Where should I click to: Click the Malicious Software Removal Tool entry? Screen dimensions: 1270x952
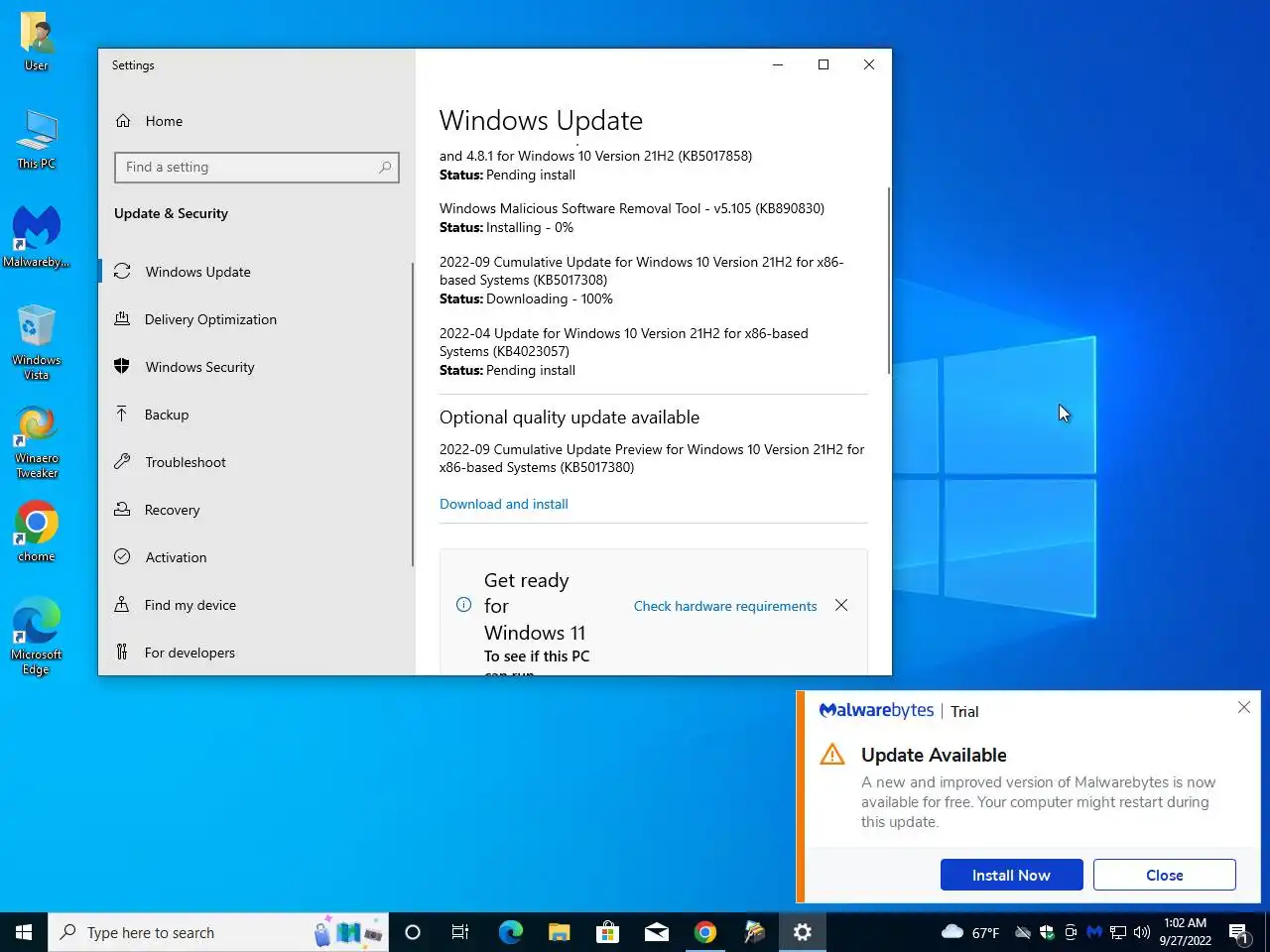click(x=632, y=218)
